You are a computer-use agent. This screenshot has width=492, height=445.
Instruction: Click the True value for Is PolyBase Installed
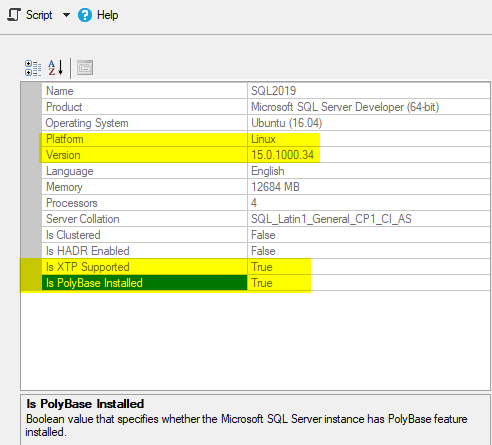click(x=262, y=283)
